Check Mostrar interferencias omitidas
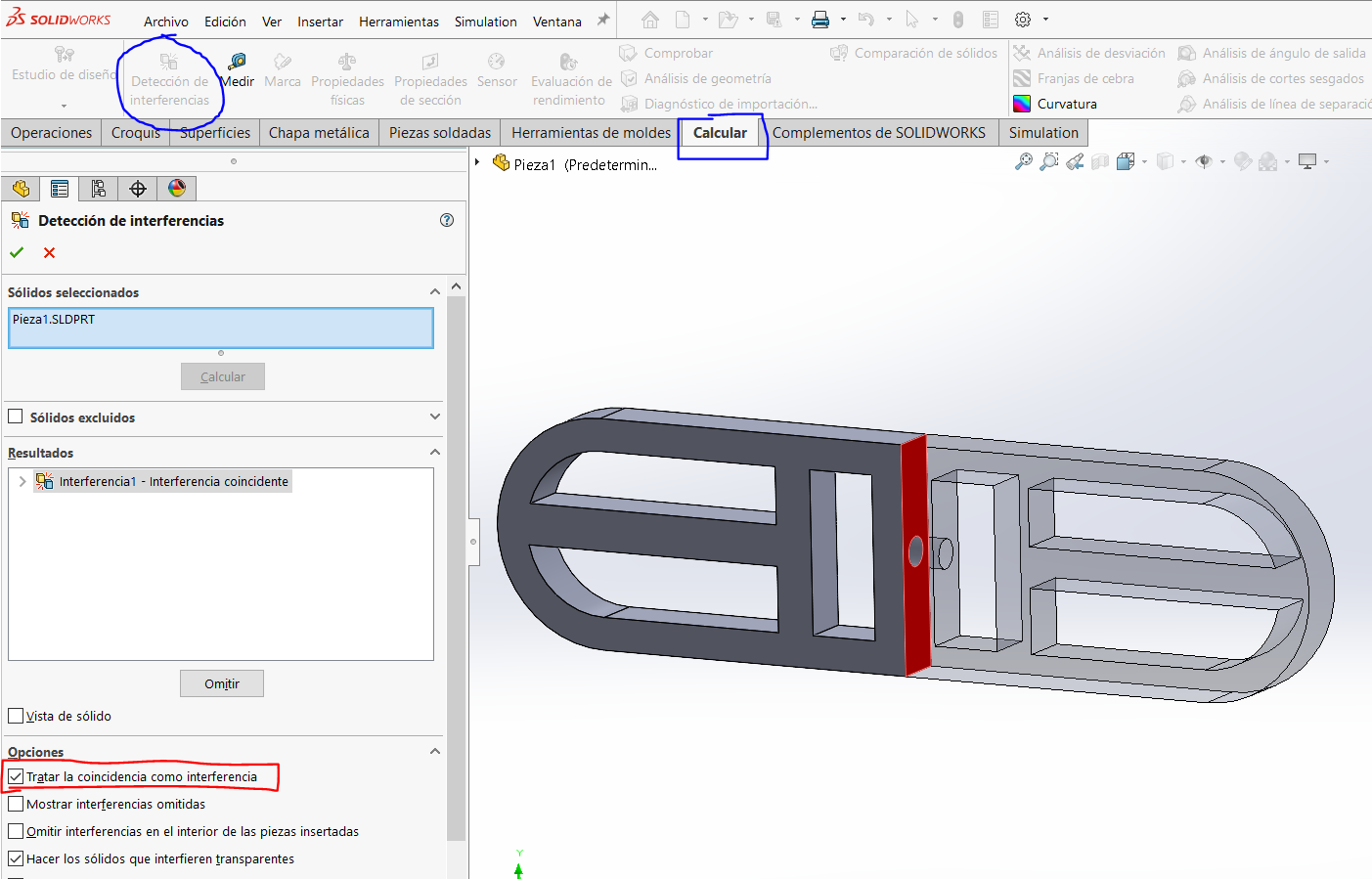This screenshot has height=879, width=1372. click(x=16, y=804)
